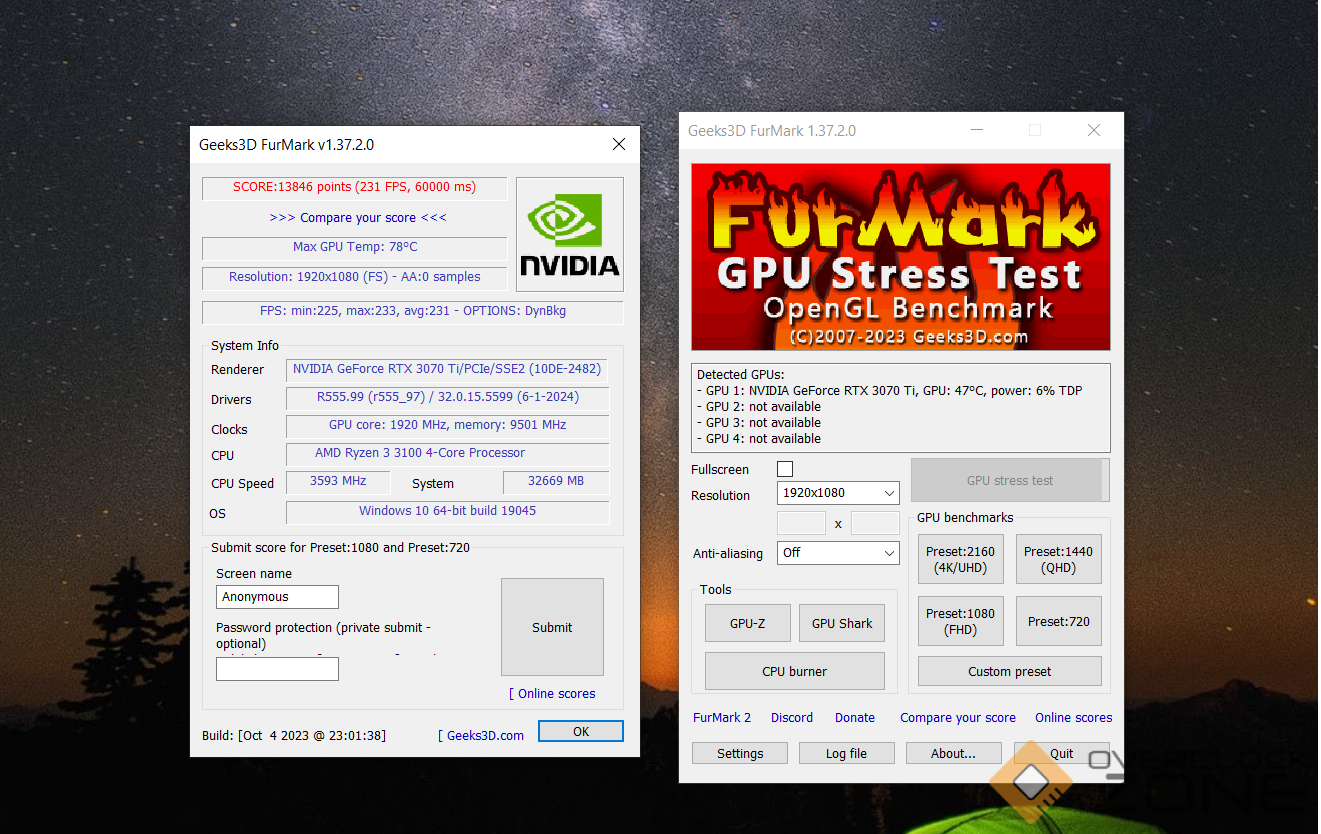Click the 'GPU 2: not available' line
This screenshot has height=834, width=1321.
(759, 407)
